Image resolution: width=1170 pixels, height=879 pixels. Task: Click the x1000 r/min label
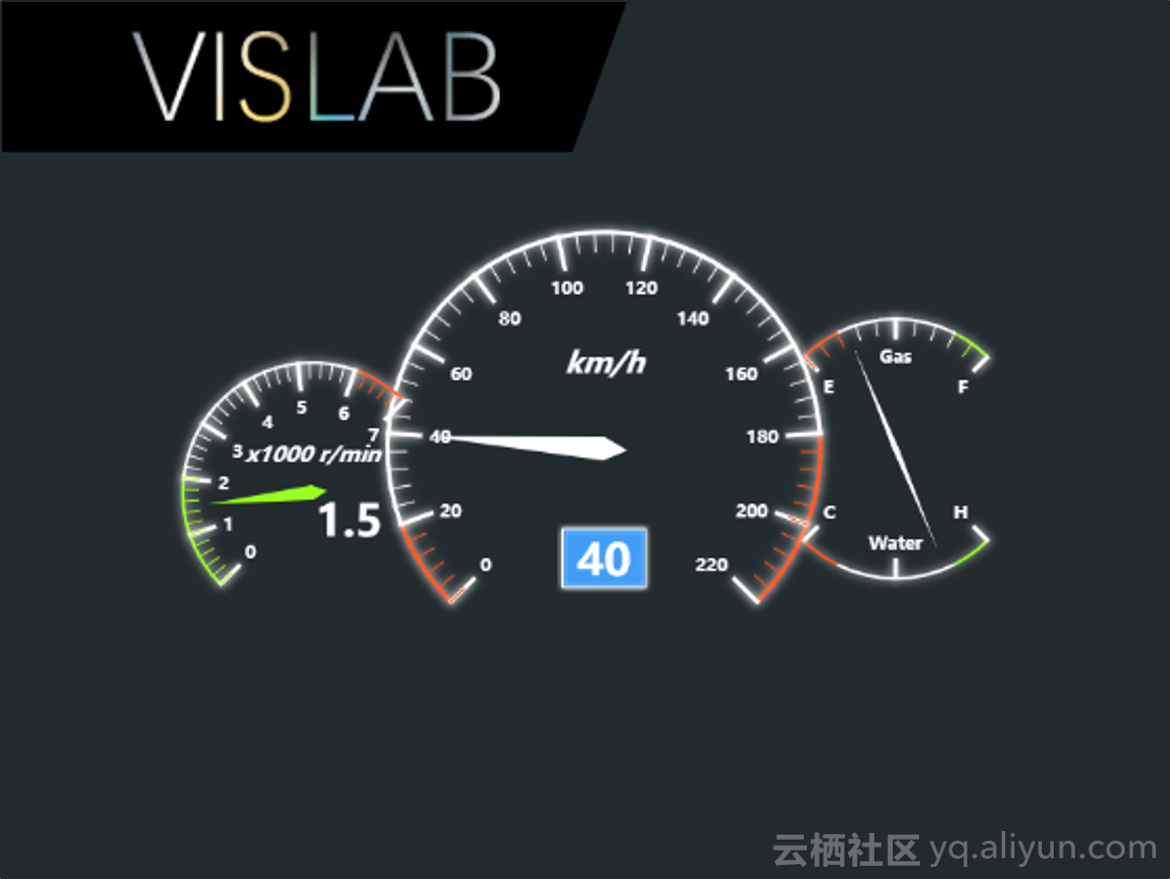pos(314,454)
